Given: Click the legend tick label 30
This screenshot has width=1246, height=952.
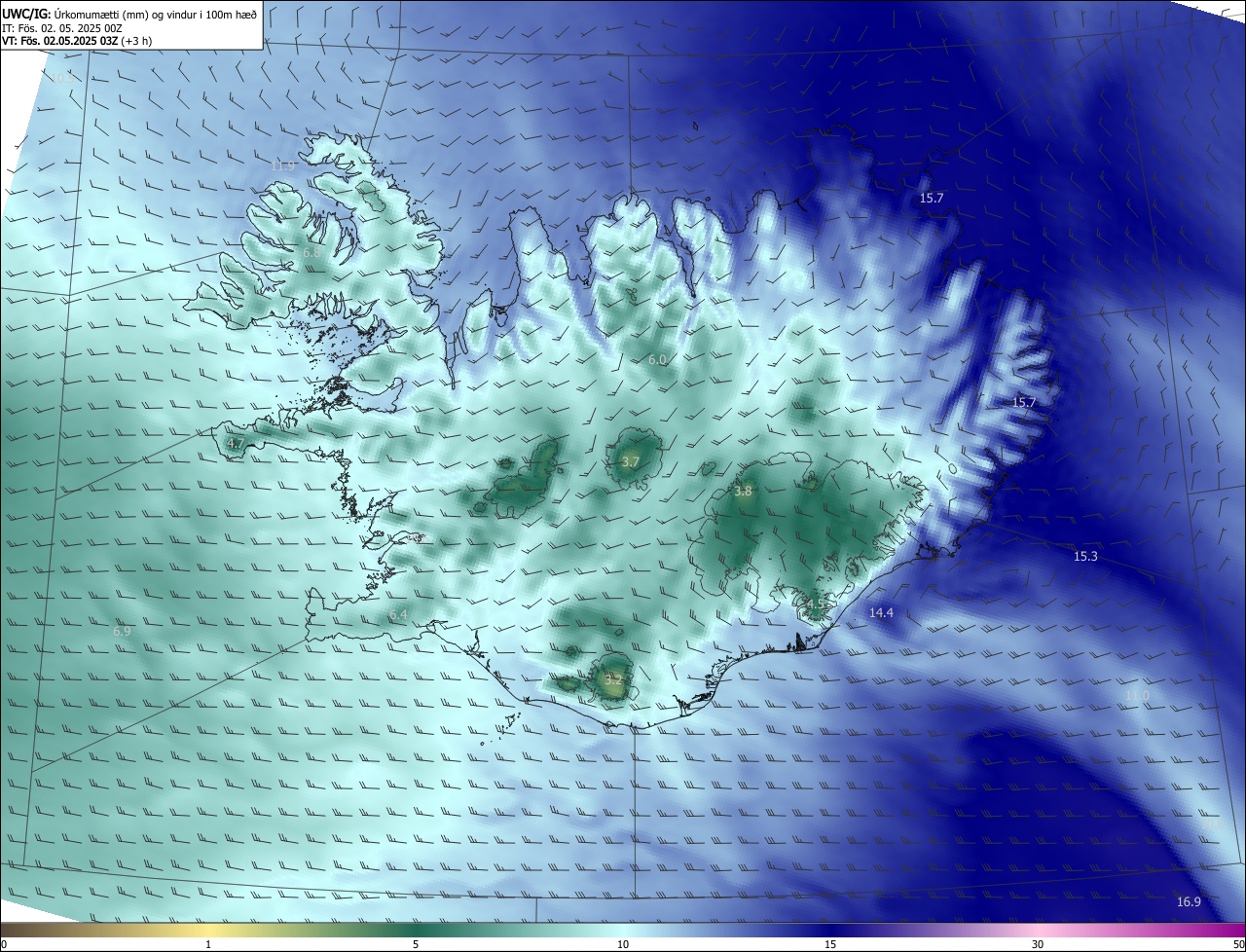Looking at the screenshot, I should (x=1038, y=943).
